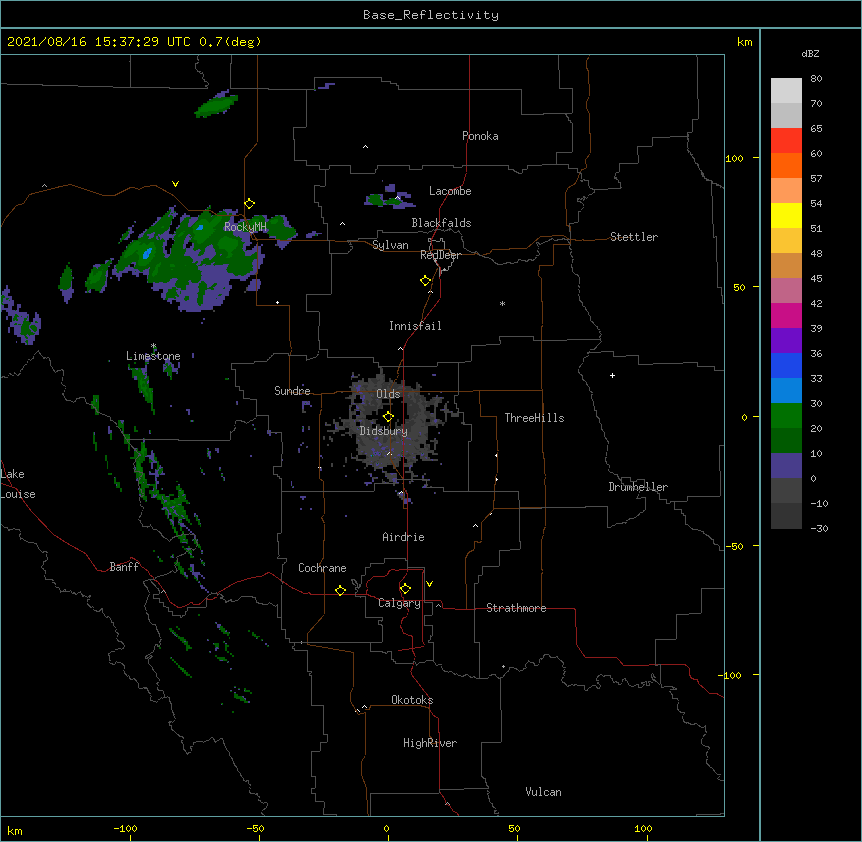Click the white plus marker north of Drumheller
The width and height of the screenshot is (862, 842).
[x=612, y=375]
